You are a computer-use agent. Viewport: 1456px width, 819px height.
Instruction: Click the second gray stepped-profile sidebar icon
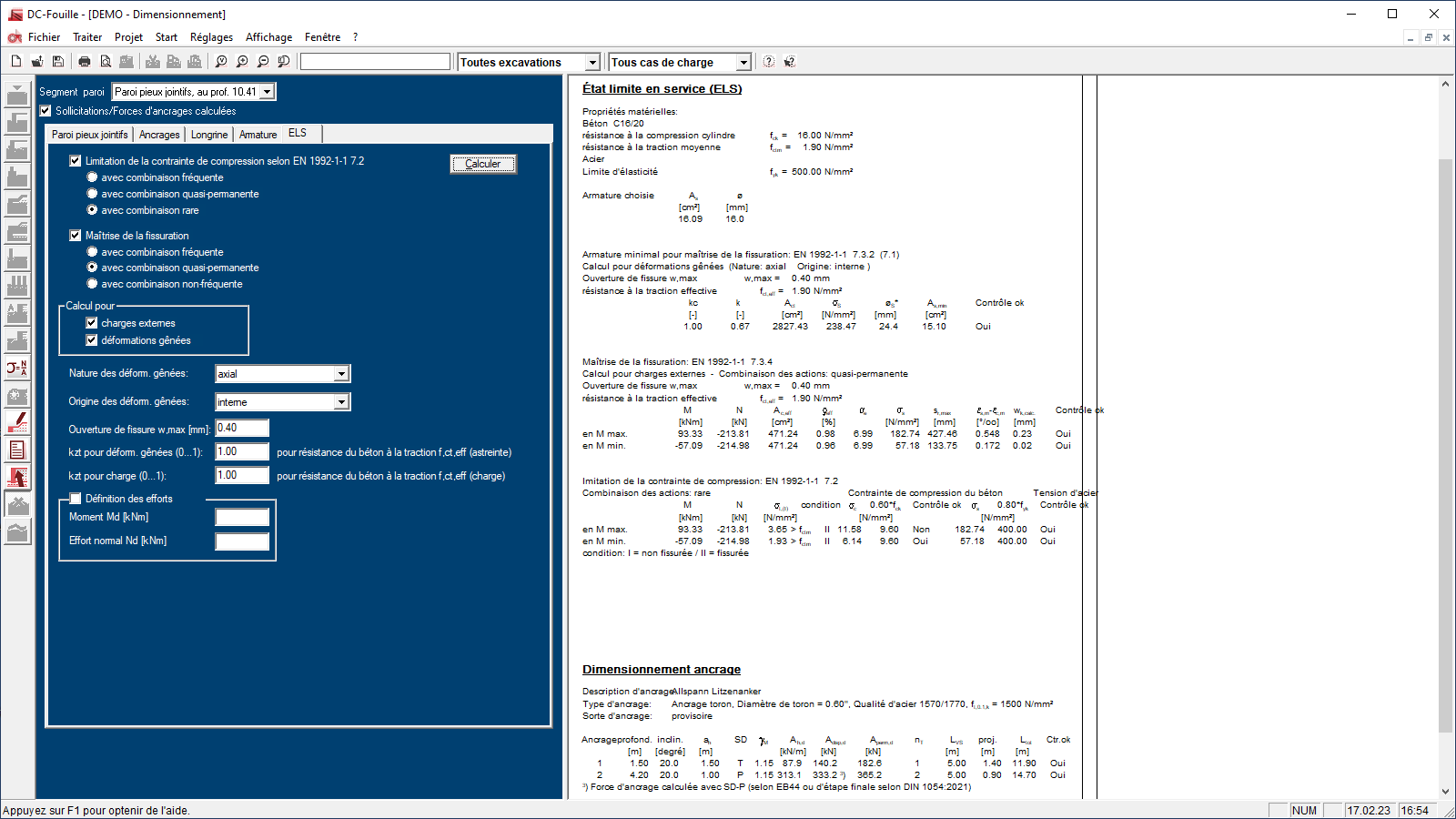click(17, 122)
